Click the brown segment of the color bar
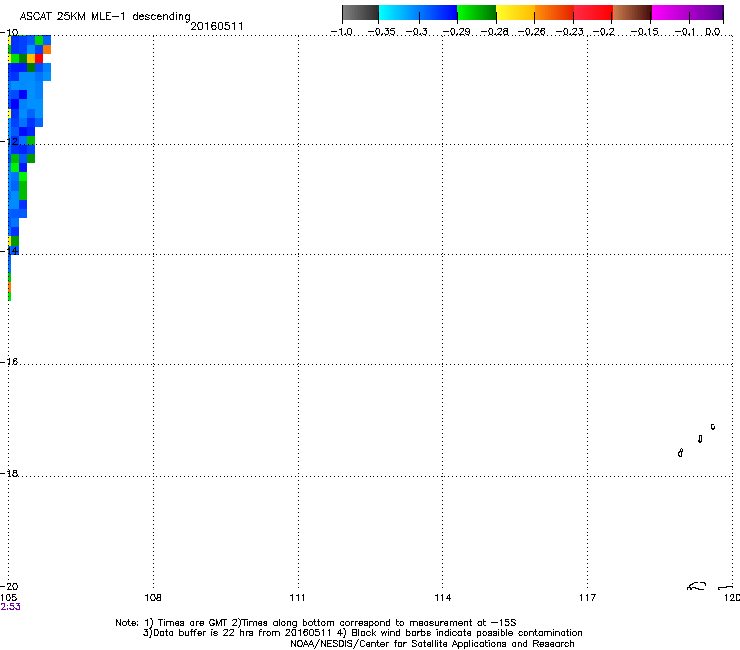 (x=632, y=12)
